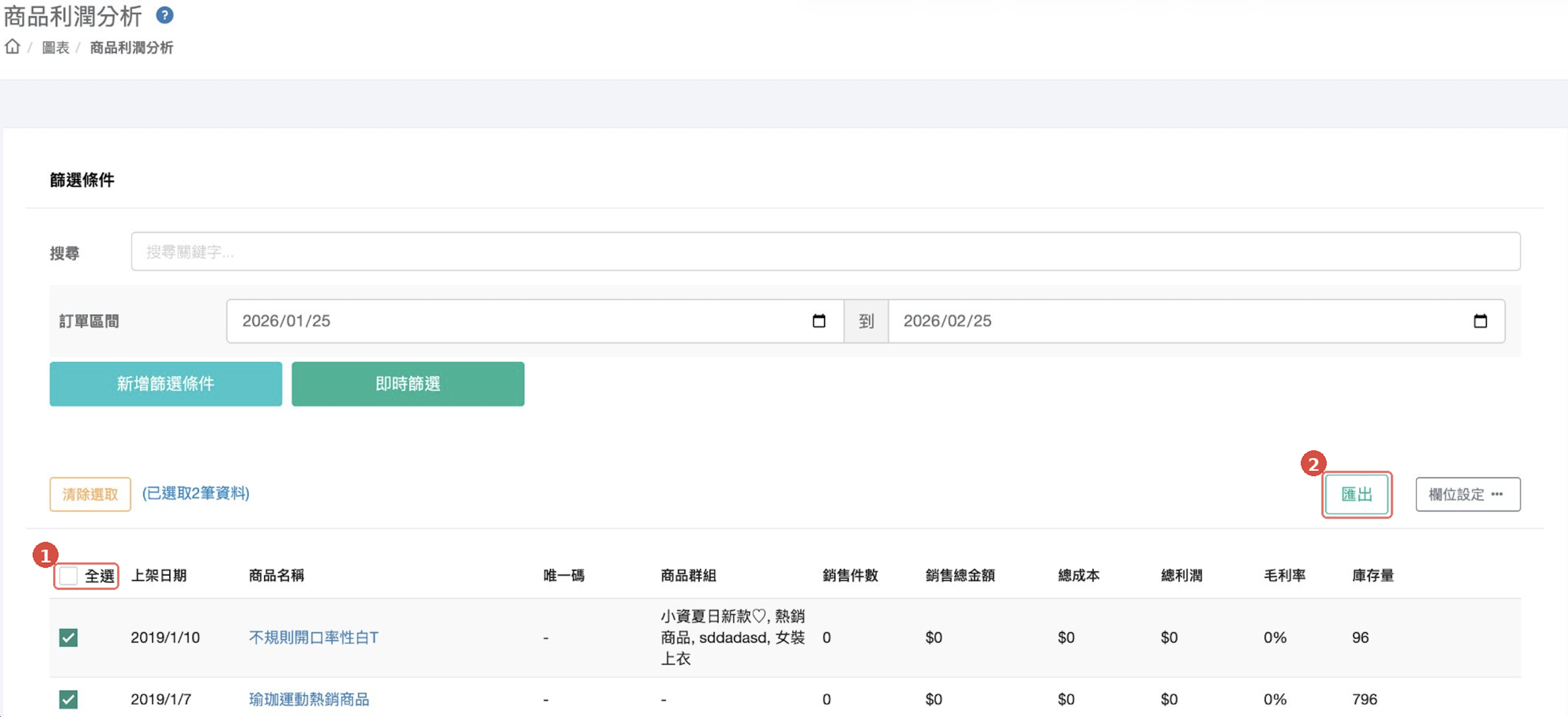Click the 即時篩選 button

pos(407,384)
